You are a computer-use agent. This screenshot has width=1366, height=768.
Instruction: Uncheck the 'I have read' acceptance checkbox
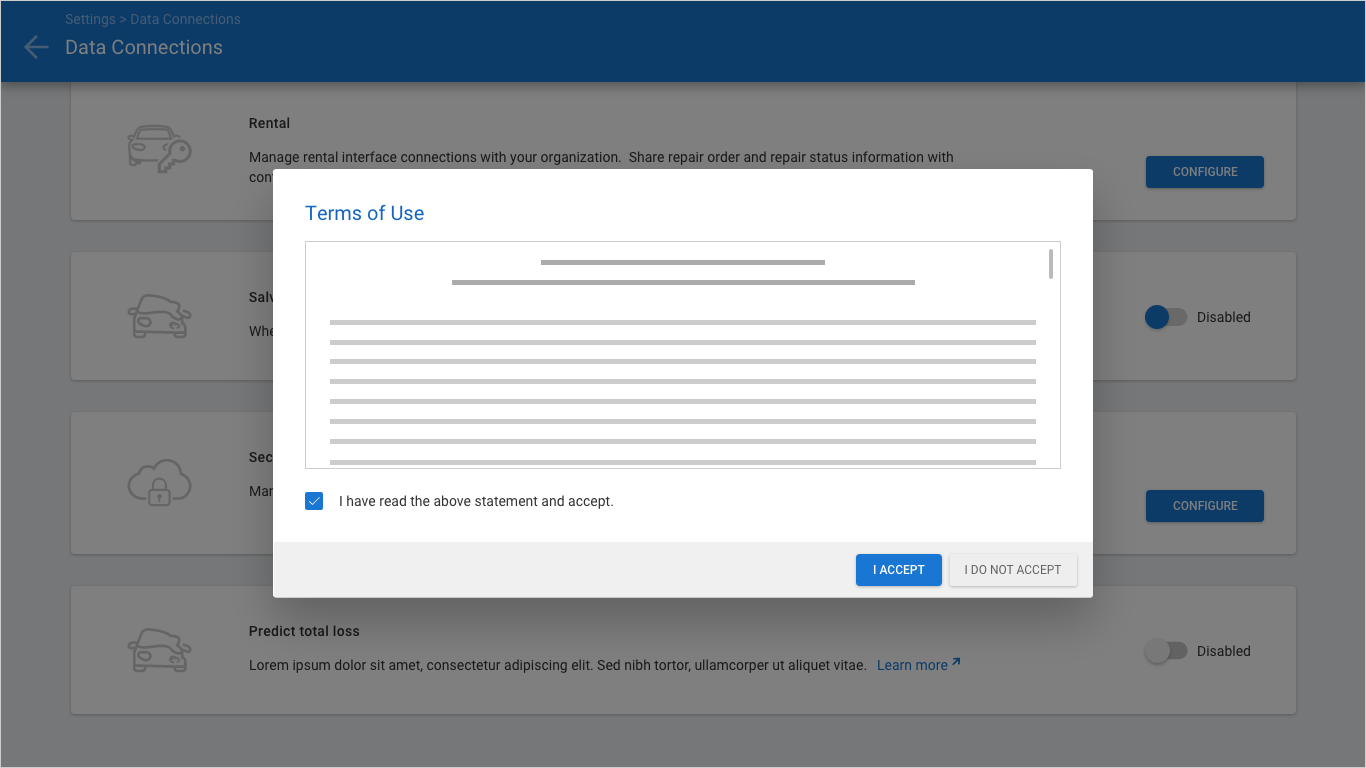tap(314, 501)
